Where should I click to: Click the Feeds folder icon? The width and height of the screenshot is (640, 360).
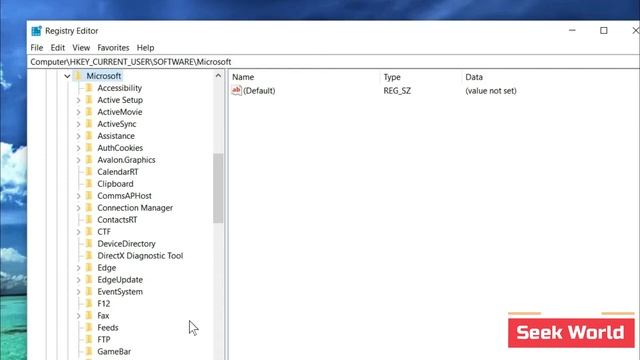(x=89, y=327)
